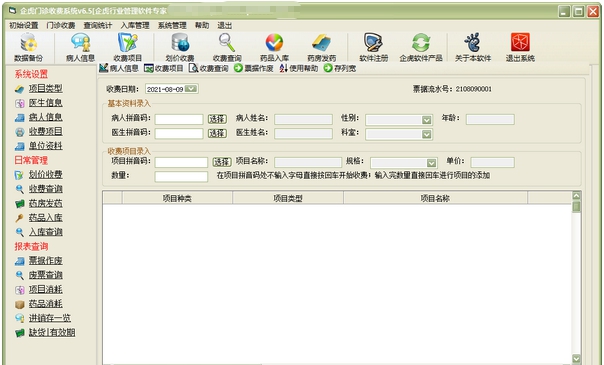Open 项目消耗 sidebar link

click(45, 290)
